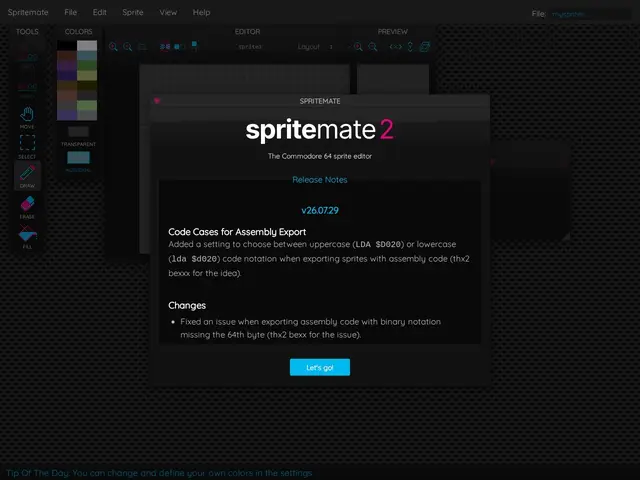This screenshot has width=640, height=480.
Task: Open the Release Notes link
Action: click(320, 180)
